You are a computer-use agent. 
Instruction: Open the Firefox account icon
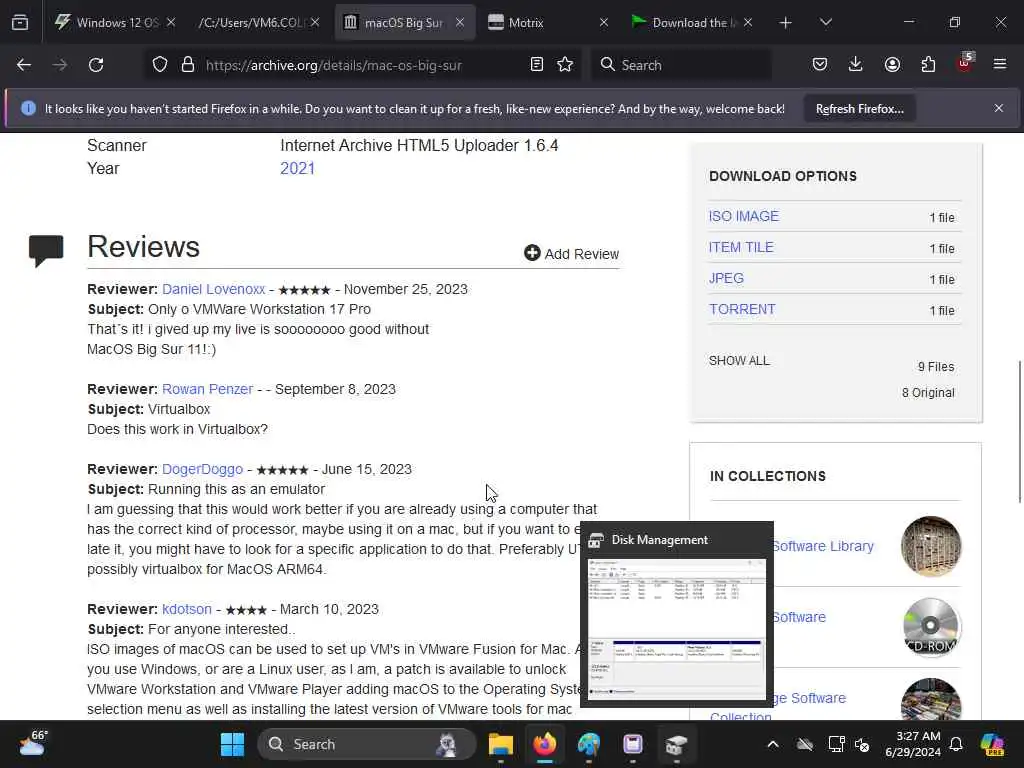click(x=892, y=64)
